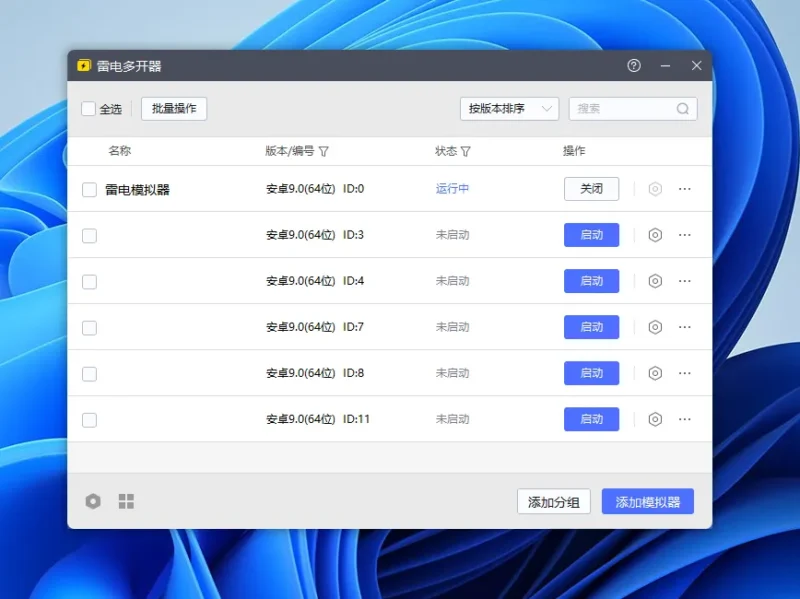The height and width of the screenshot is (599, 800).
Task: Start the ID:8 emulator with 启动
Action: [x=591, y=373]
